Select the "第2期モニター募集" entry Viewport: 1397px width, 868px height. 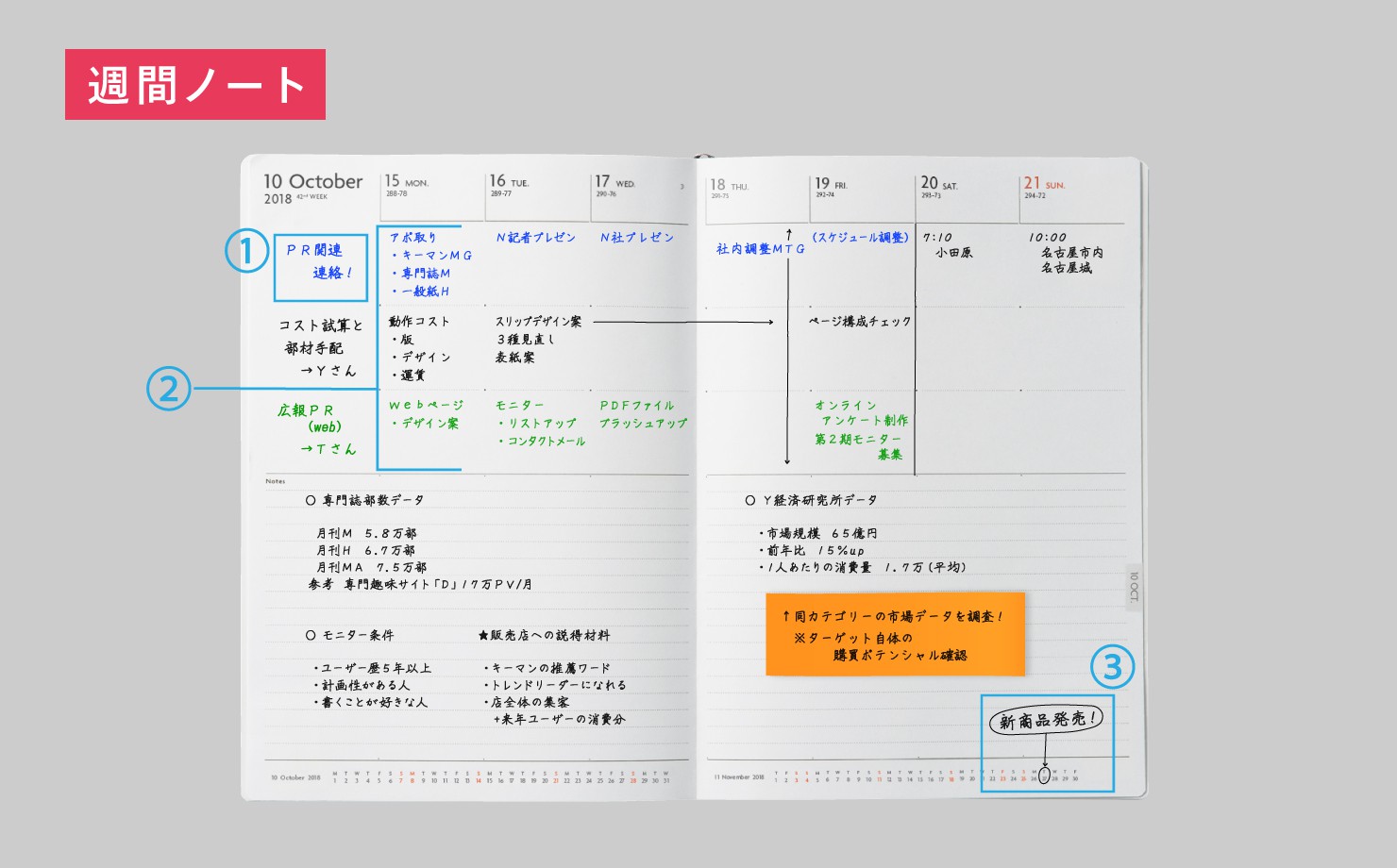pos(859,447)
